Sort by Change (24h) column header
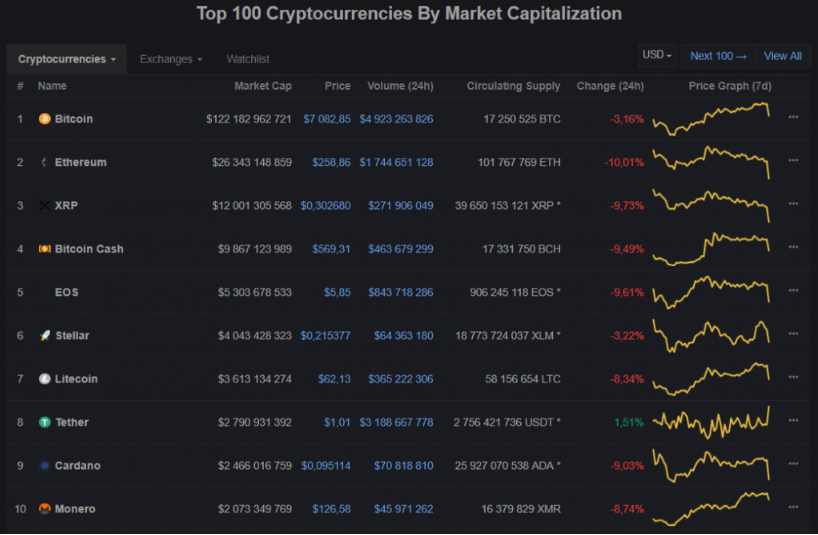 (610, 86)
